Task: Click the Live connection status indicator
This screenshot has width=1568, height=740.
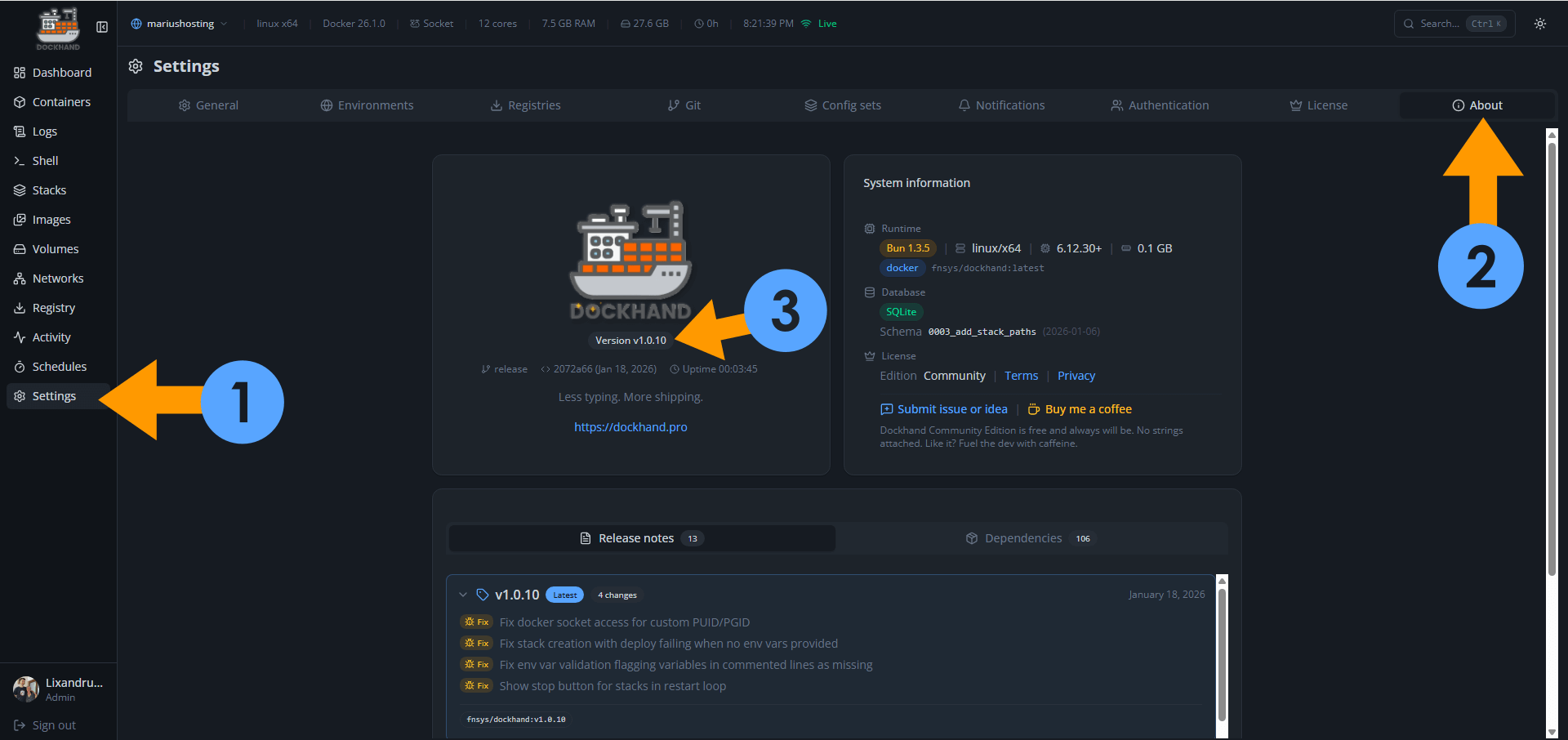Action: click(819, 23)
